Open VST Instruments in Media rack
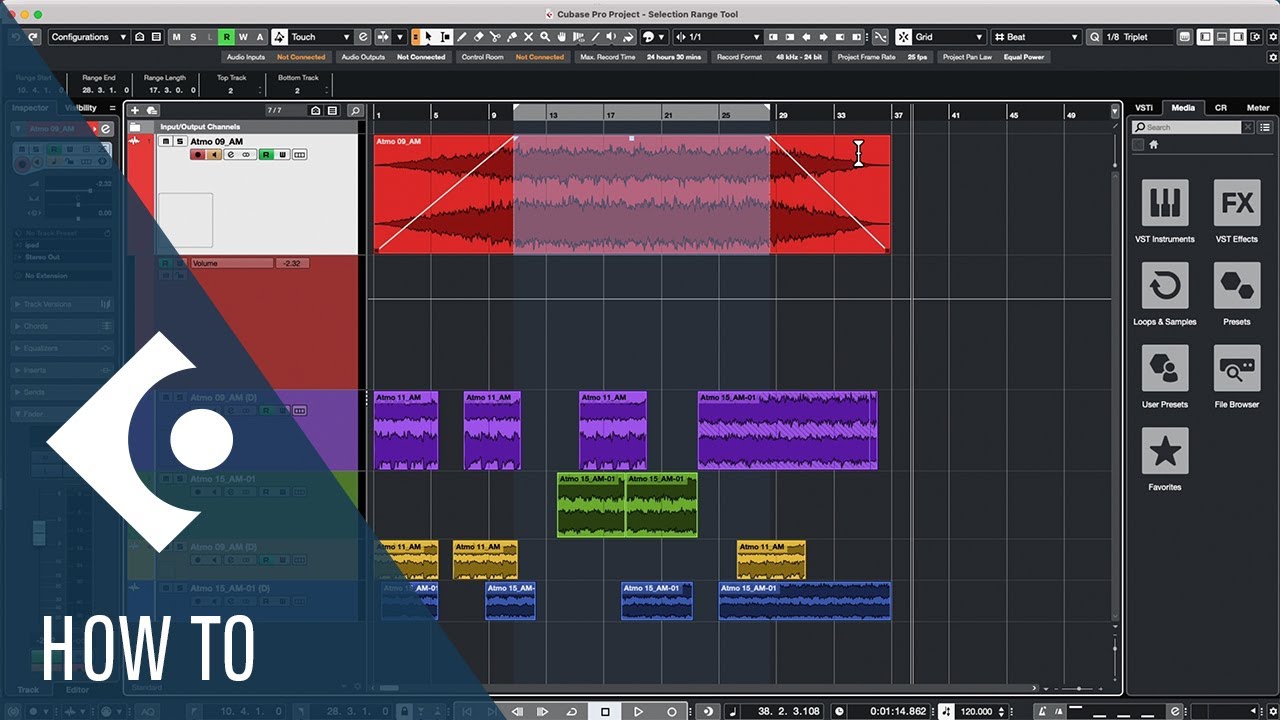Image resolution: width=1280 pixels, height=720 pixels. (1165, 203)
